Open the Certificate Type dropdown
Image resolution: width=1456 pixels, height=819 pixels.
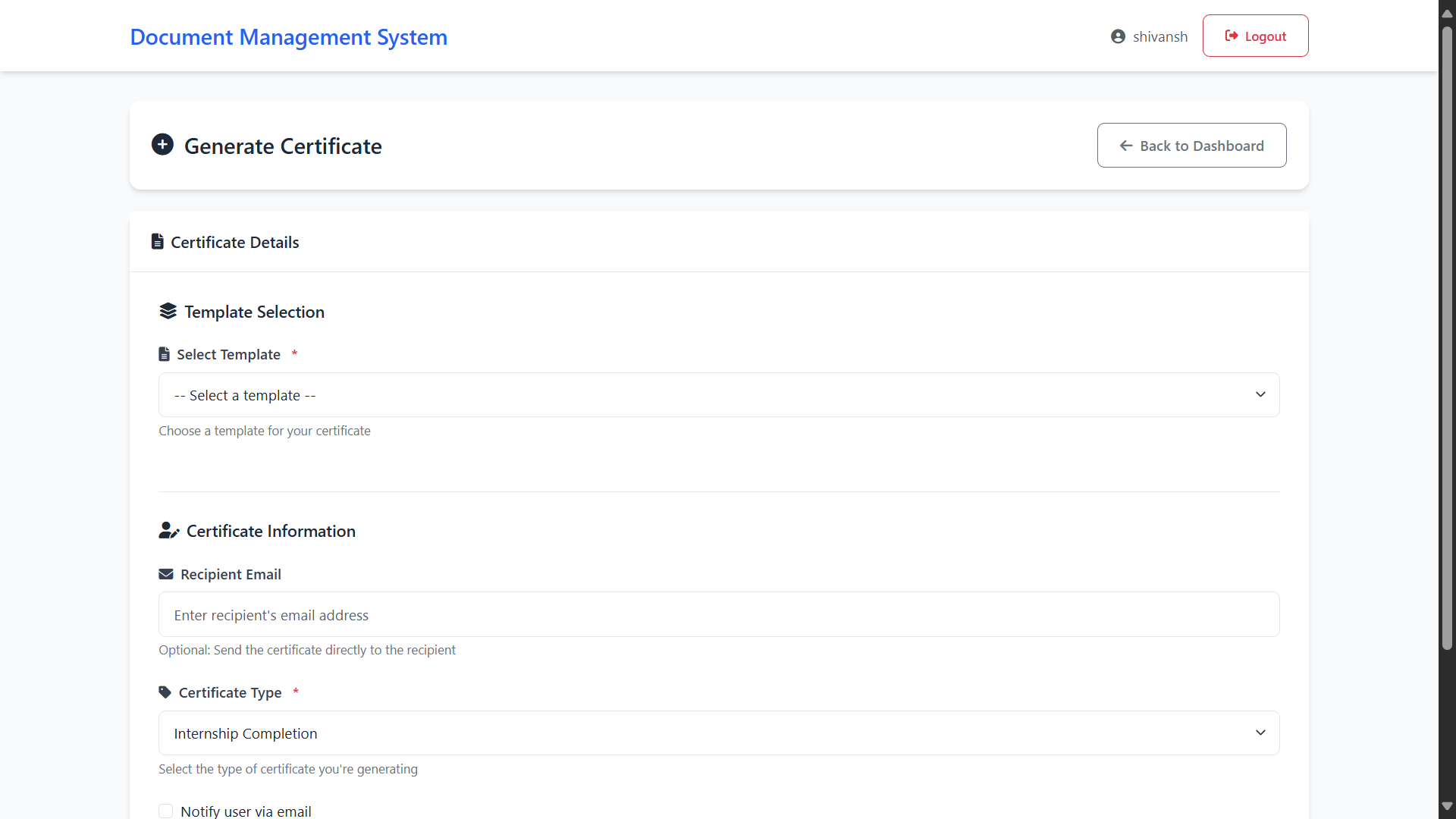click(x=717, y=733)
